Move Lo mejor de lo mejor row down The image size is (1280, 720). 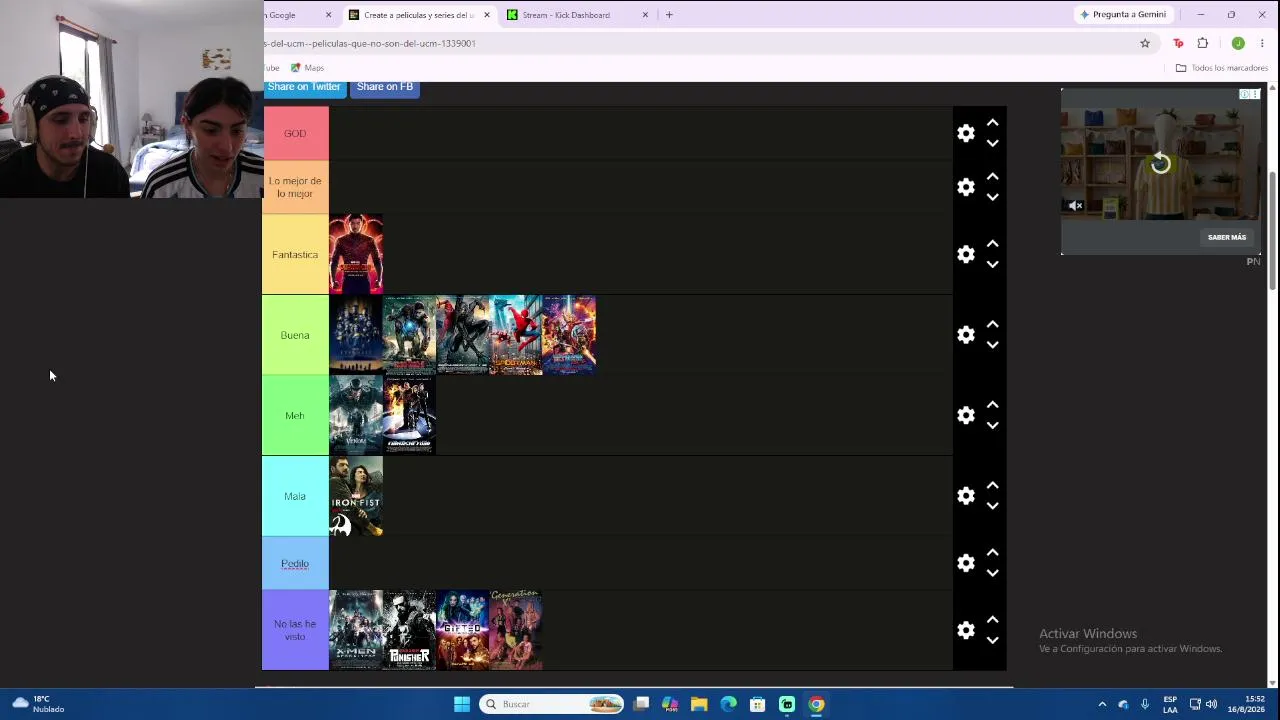click(993, 198)
